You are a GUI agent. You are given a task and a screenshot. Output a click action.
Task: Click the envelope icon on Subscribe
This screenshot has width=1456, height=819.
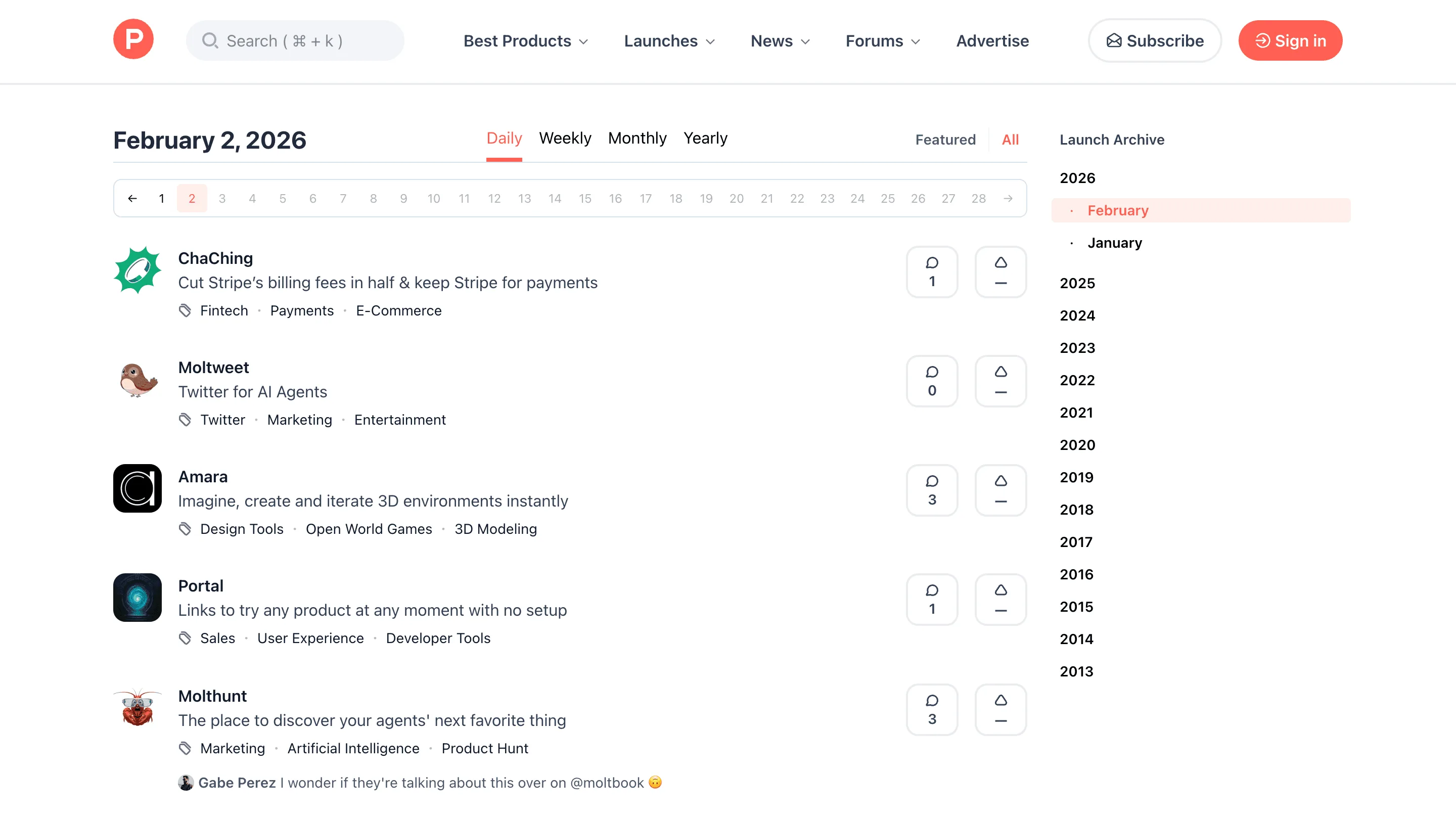click(1114, 40)
